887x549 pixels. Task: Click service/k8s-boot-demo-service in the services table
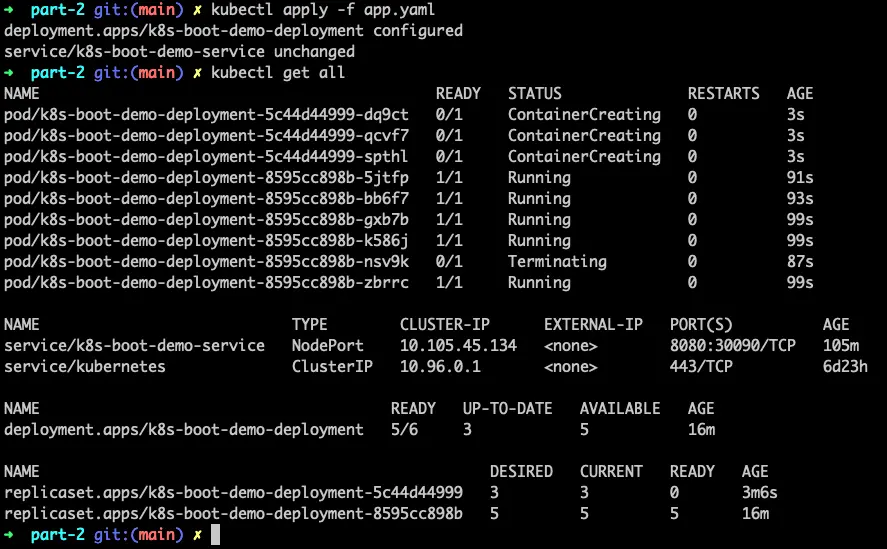(x=134, y=345)
